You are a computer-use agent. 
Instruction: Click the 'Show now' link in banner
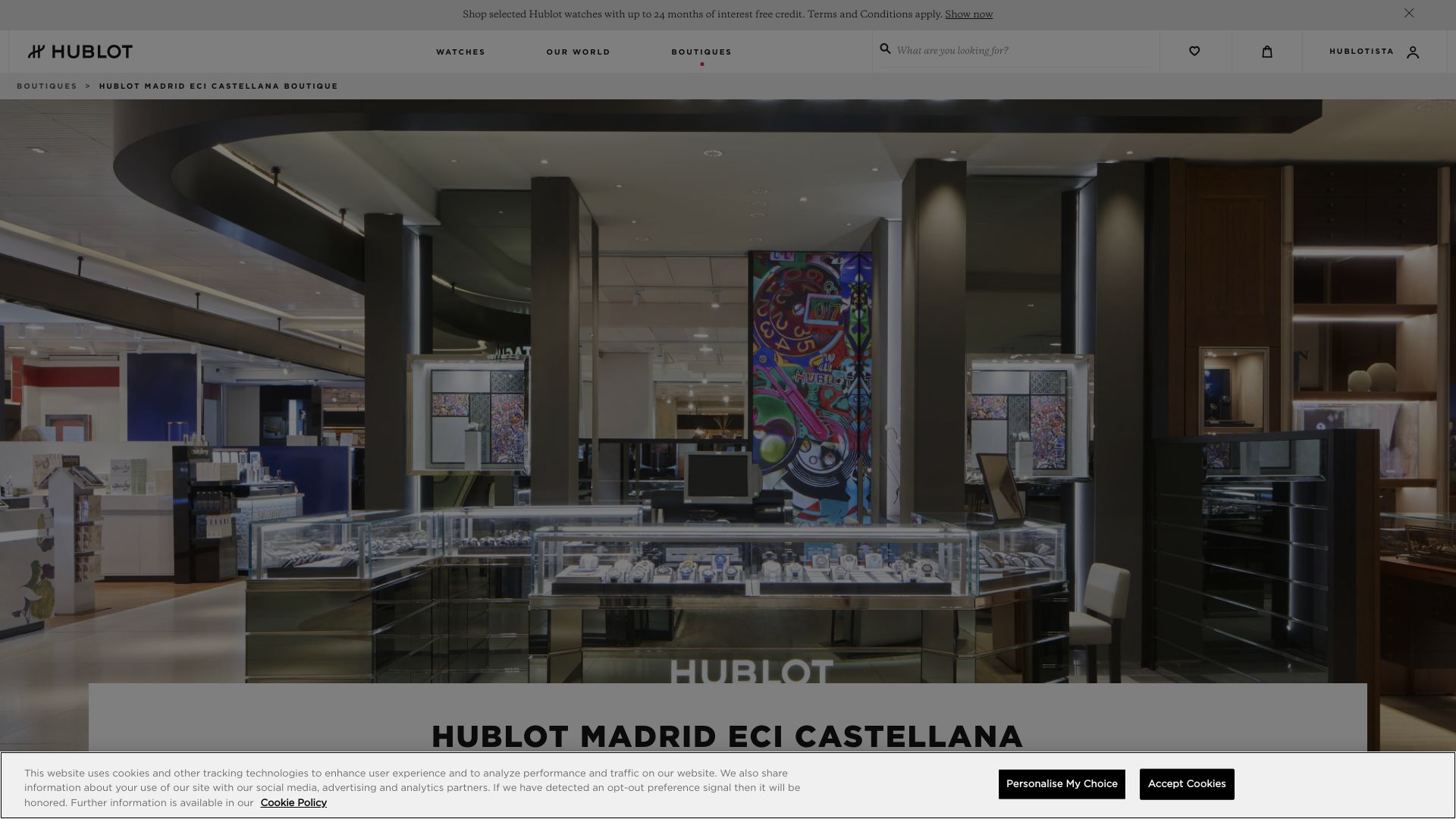click(x=968, y=14)
